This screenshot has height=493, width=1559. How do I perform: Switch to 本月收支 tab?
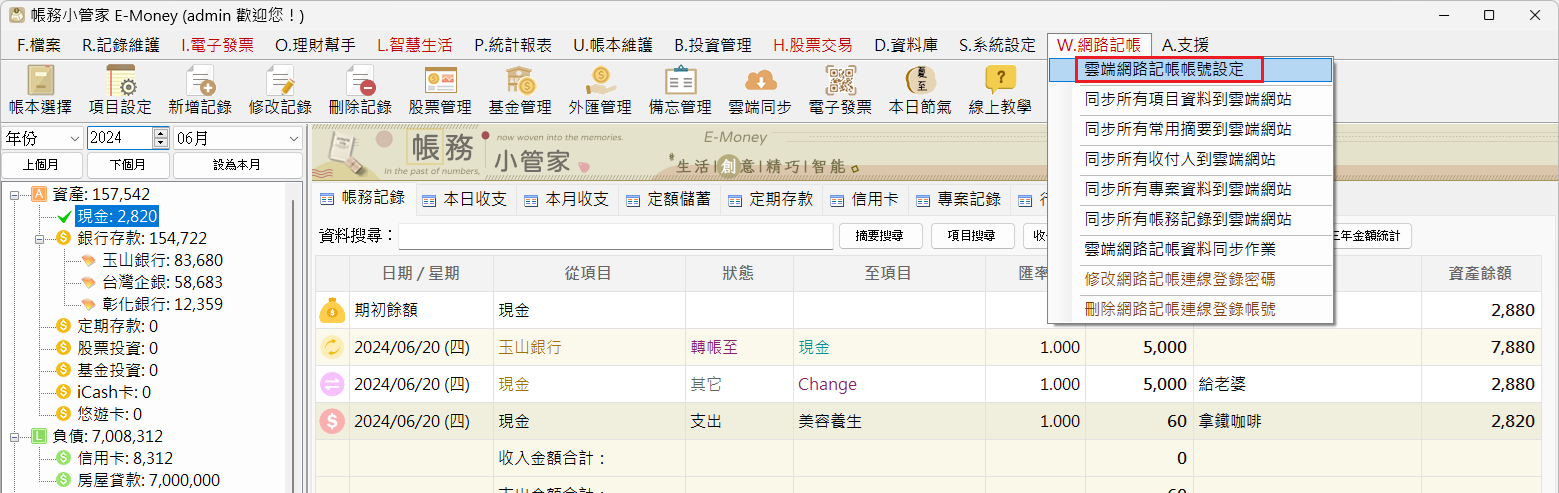(x=567, y=199)
